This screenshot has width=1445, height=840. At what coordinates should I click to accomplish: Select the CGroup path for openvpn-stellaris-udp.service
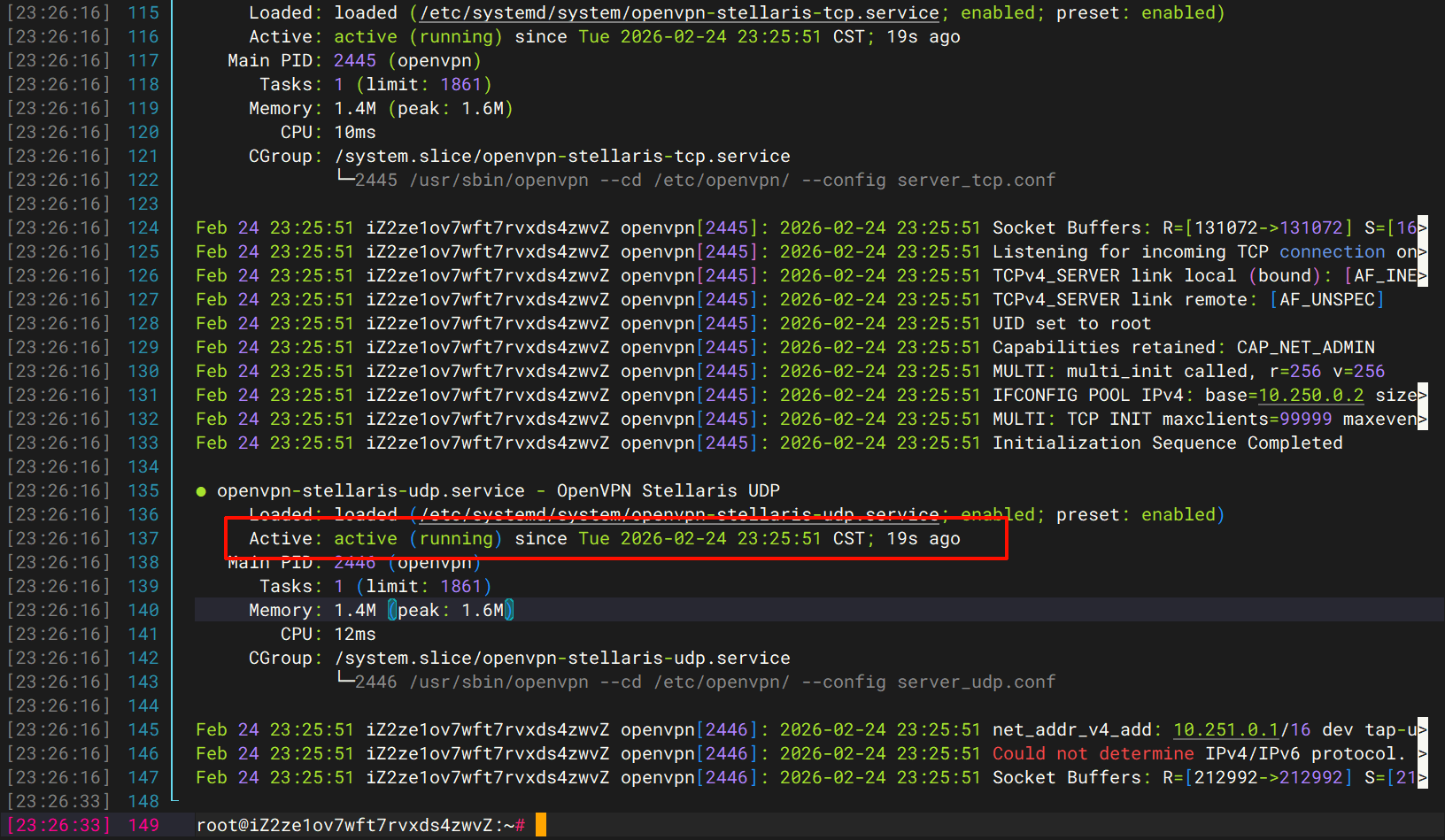pyautogui.click(x=562, y=659)
